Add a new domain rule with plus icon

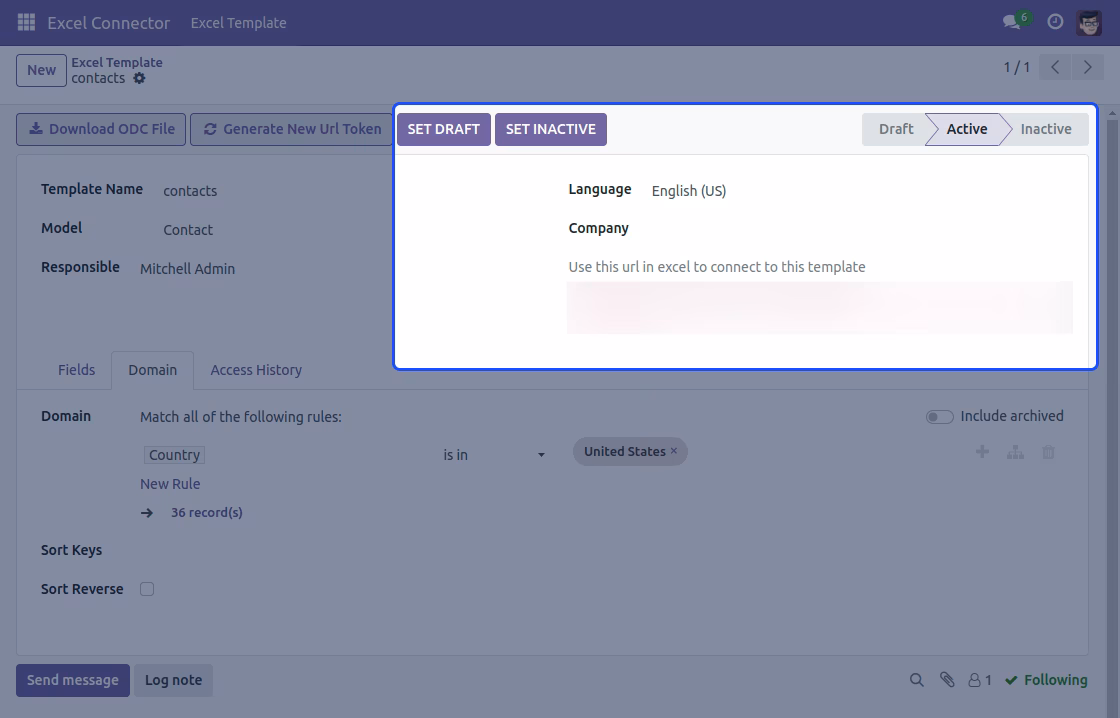982,452
